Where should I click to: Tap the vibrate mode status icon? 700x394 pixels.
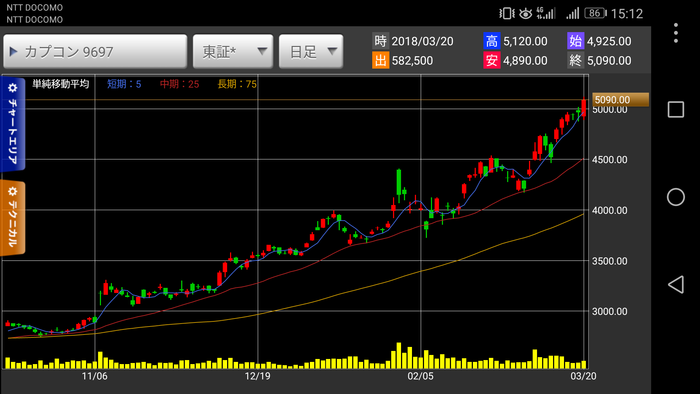coord(507,13)
